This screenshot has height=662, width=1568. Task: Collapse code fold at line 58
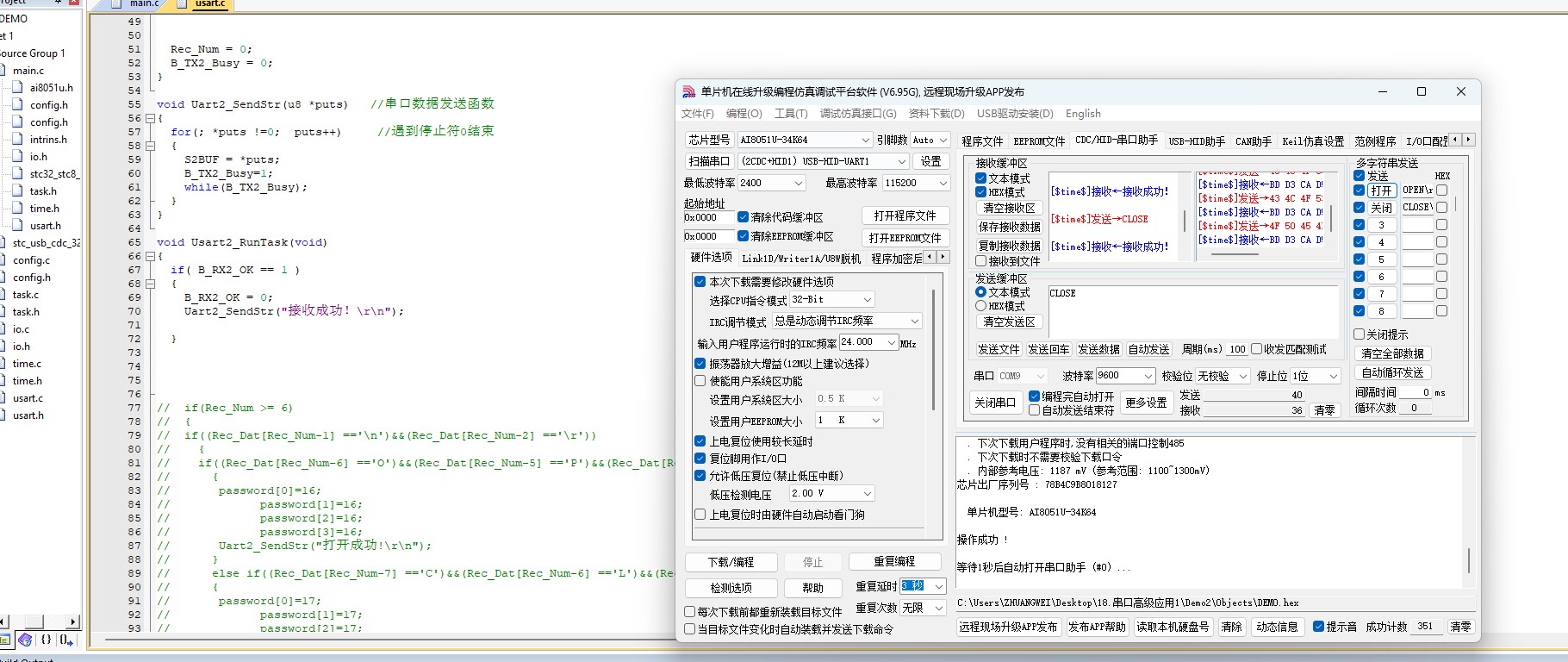[x=149, y=146]
